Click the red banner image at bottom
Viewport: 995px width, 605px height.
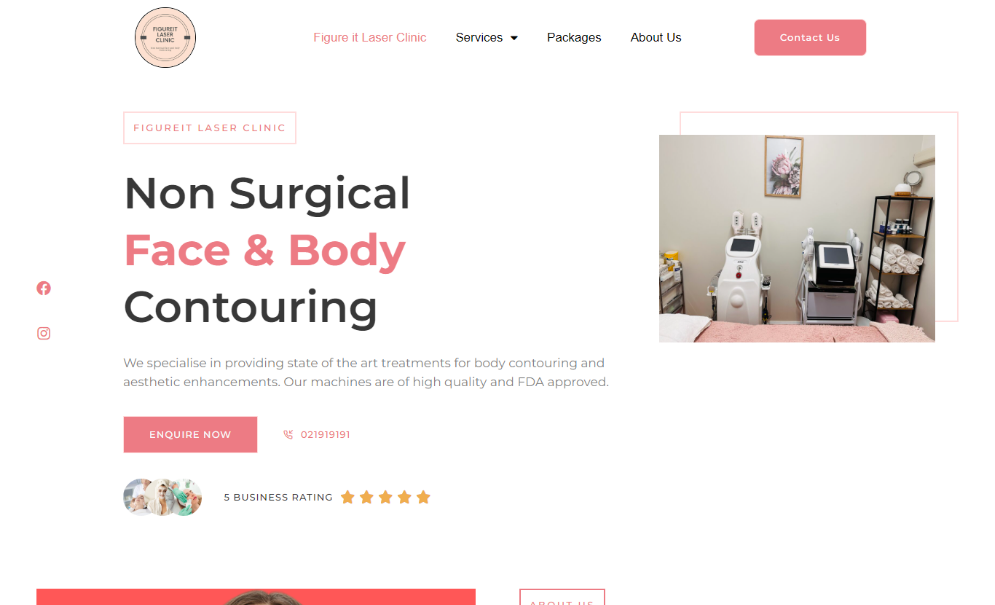[x=256, y=597]
